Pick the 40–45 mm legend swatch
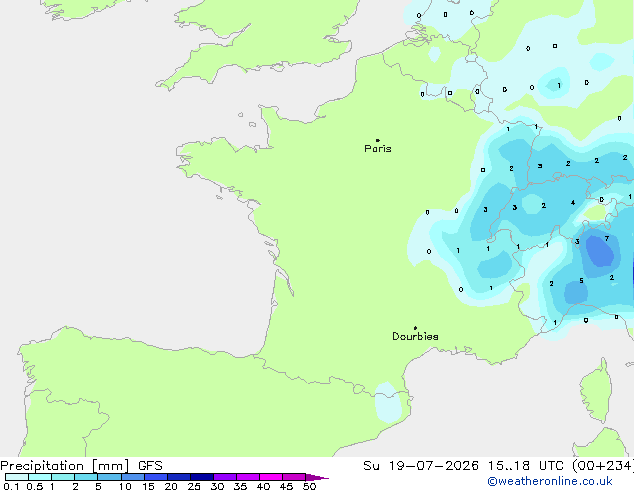This screenshot has width=634, height=490. tap(271, 477)
